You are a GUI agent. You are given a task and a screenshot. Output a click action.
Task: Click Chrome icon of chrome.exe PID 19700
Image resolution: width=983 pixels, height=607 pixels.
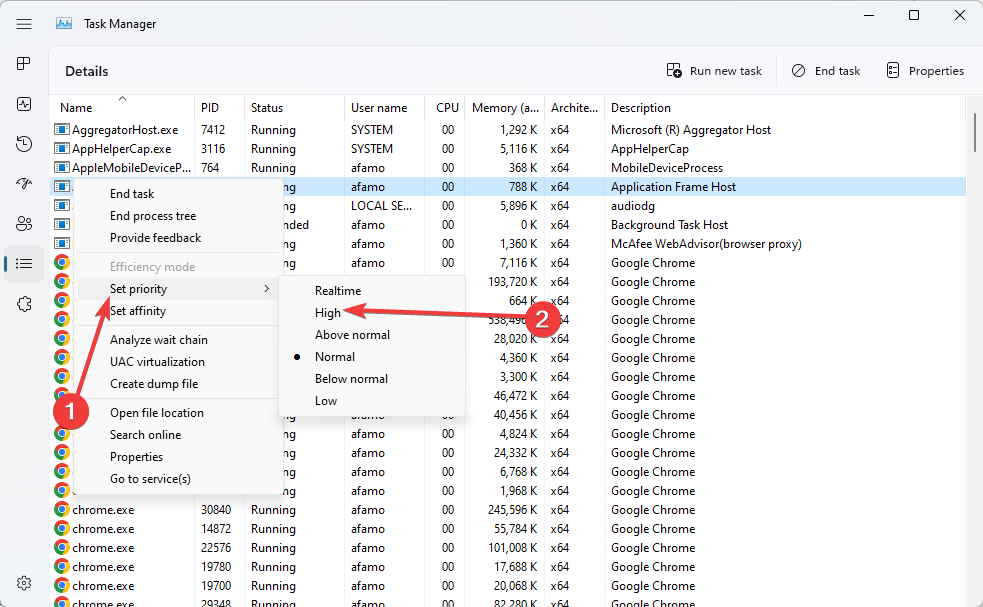coord(61,586)
